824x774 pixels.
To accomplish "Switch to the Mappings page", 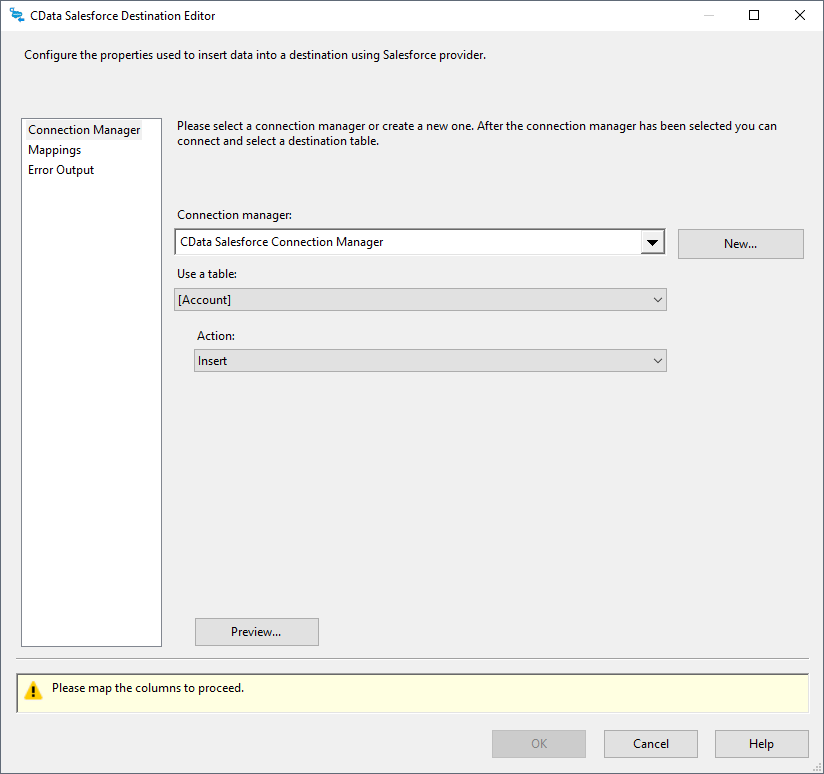I will [55, 150].
